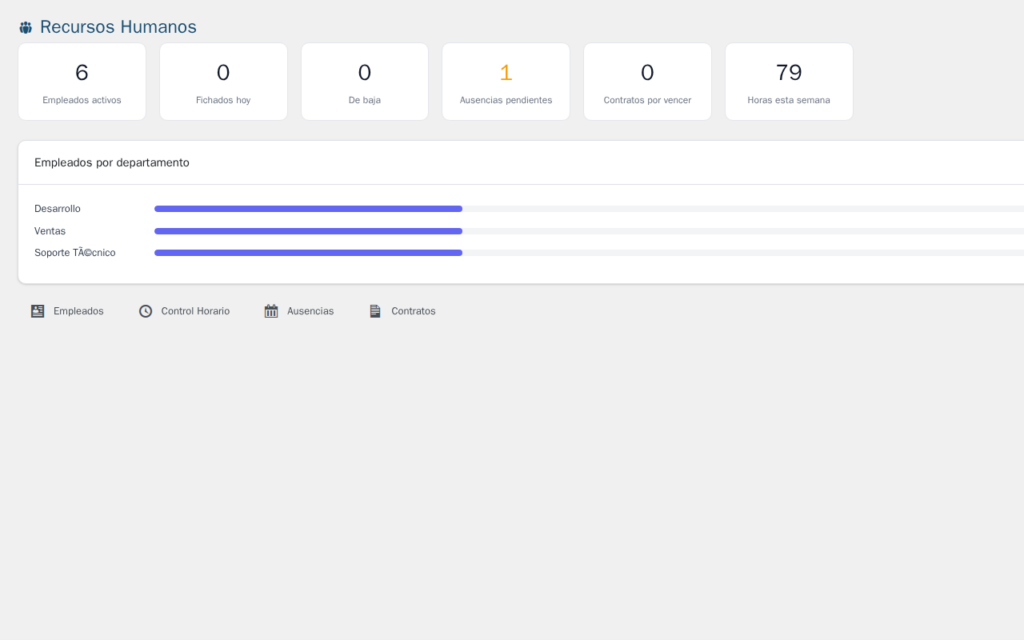Open the Empleados activos card
Screen dimensions: 1024x640
pos(81,81)
